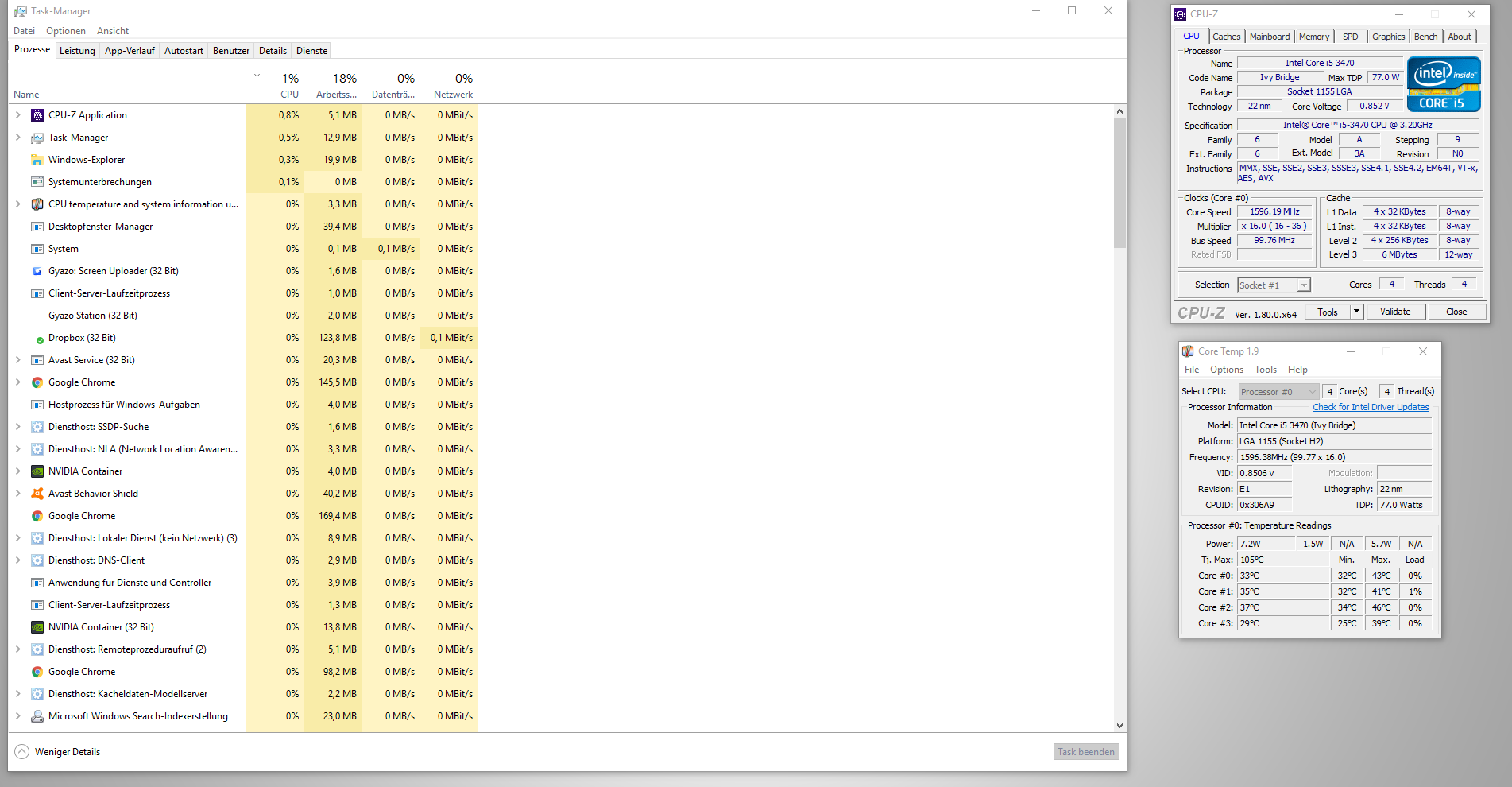Open the Options menu in Core Temp

1227,370
